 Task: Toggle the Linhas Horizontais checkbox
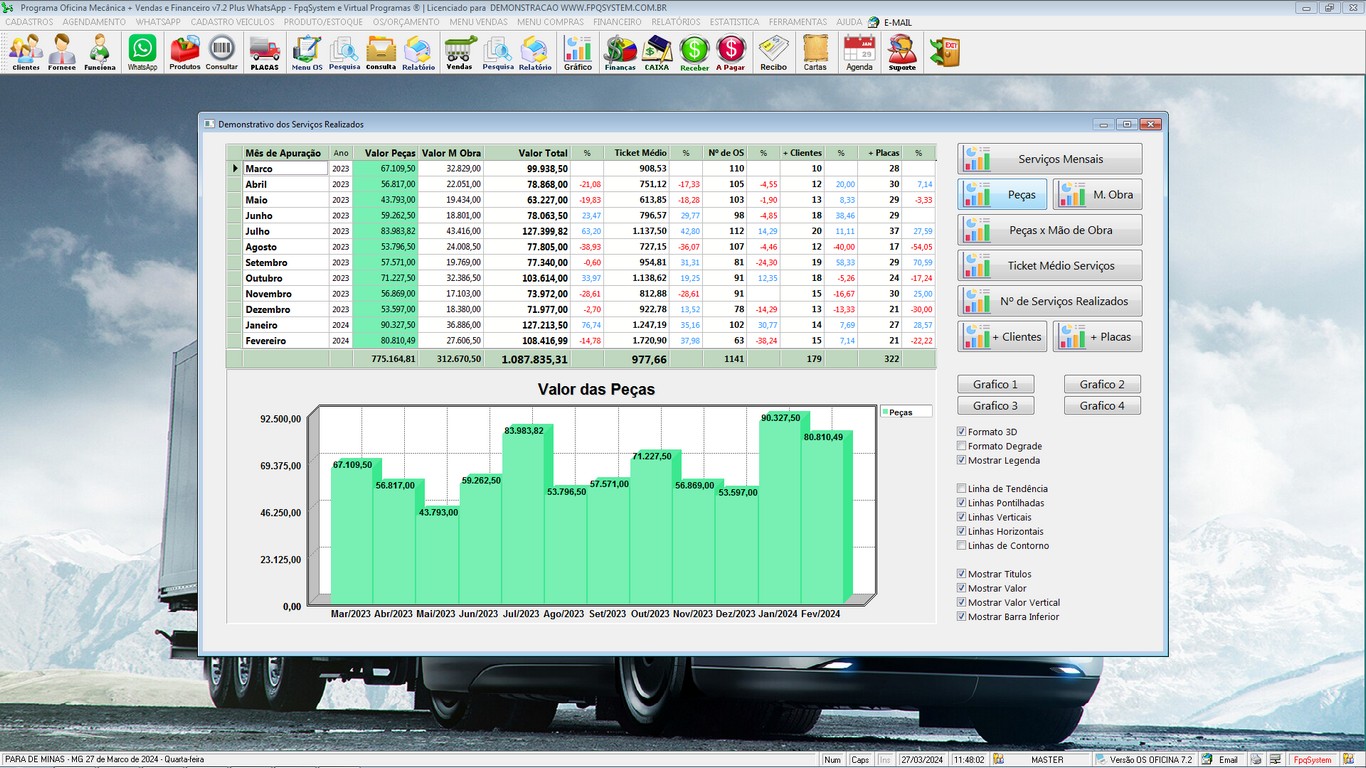click(962, 531)
